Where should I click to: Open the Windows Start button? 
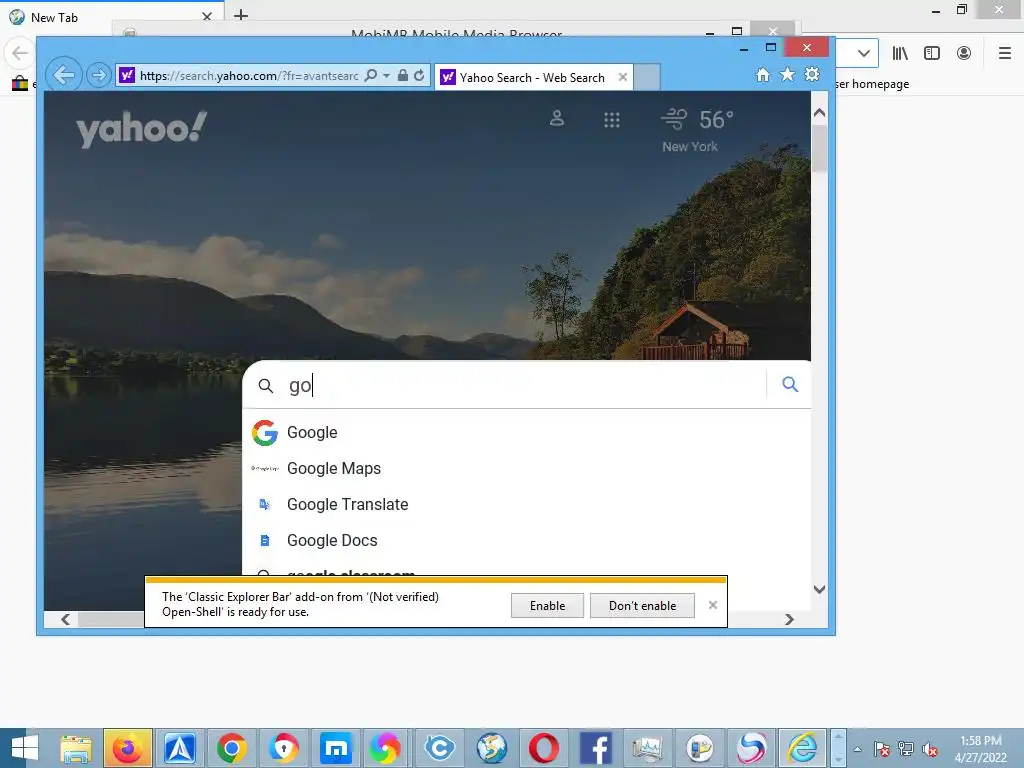point(24,748)
